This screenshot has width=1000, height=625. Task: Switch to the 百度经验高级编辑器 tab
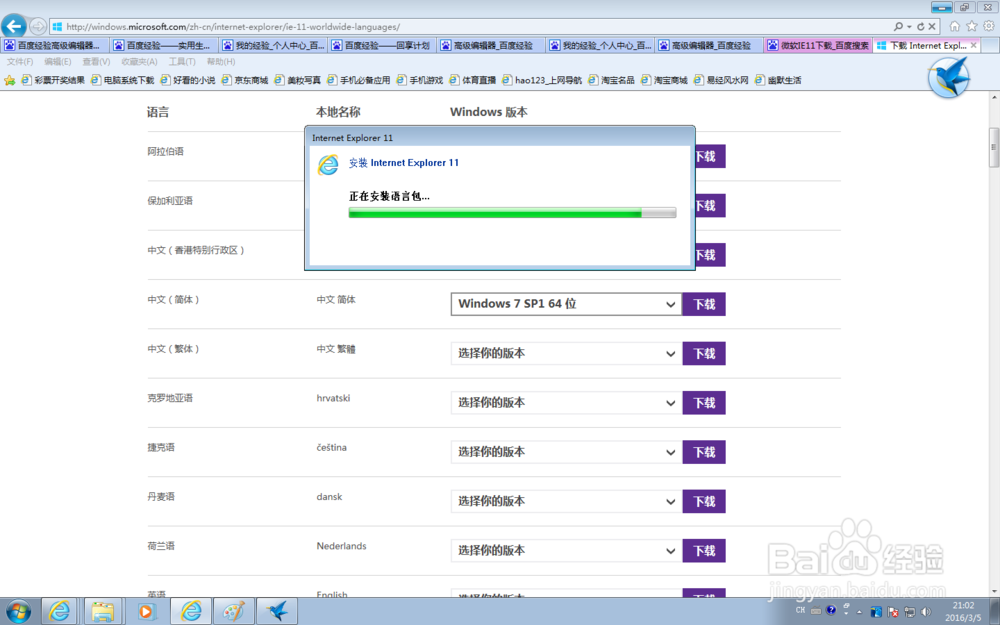click(55, 45)
